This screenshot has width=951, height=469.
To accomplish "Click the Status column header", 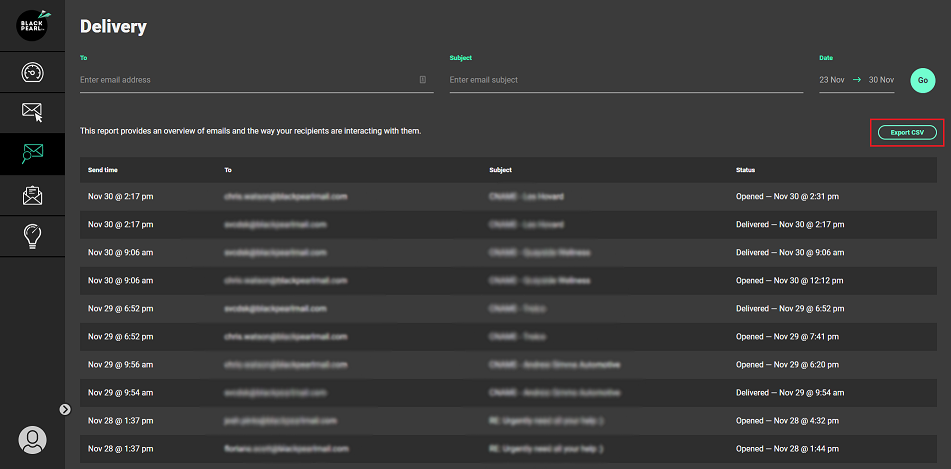I will point(746,170).
